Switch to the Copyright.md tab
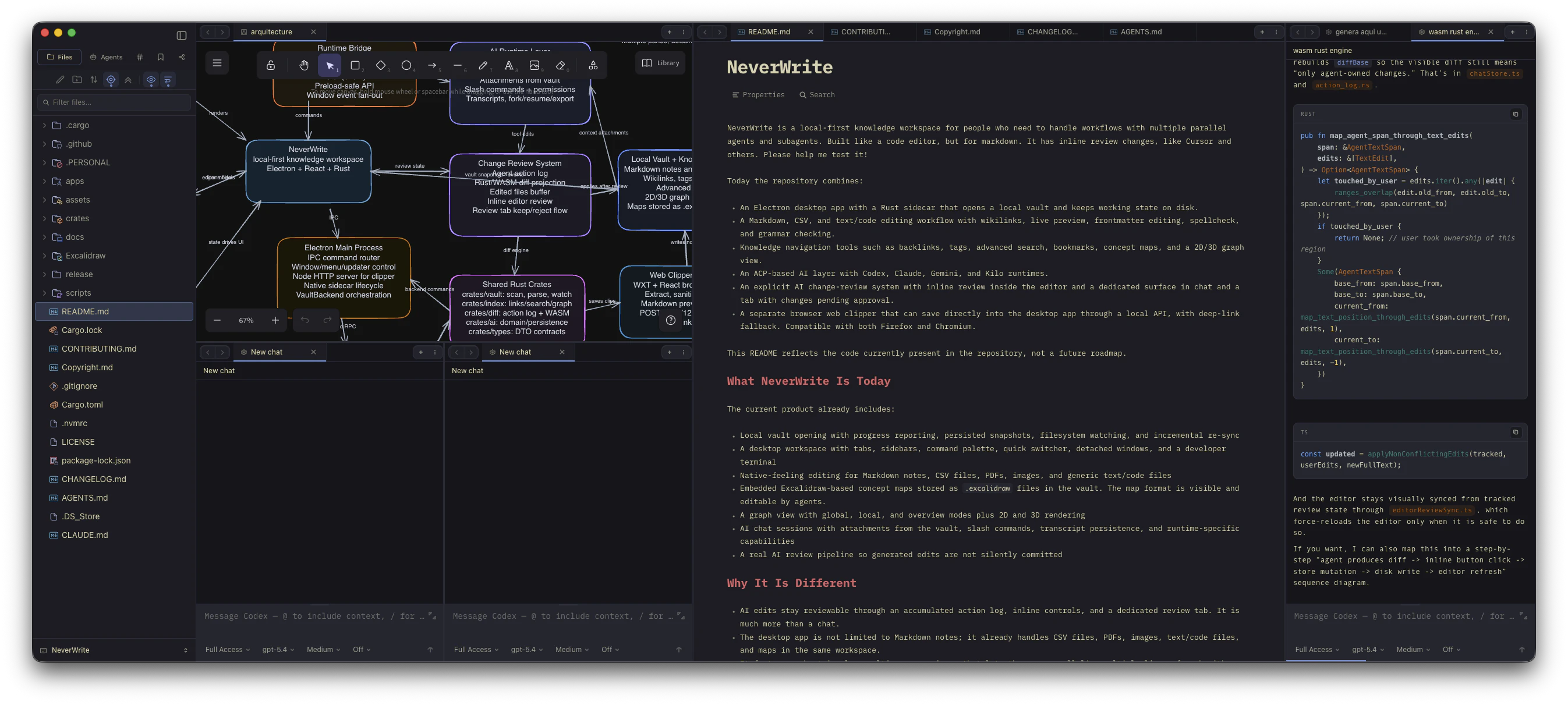1568x705 pixels. pos(962,32)
